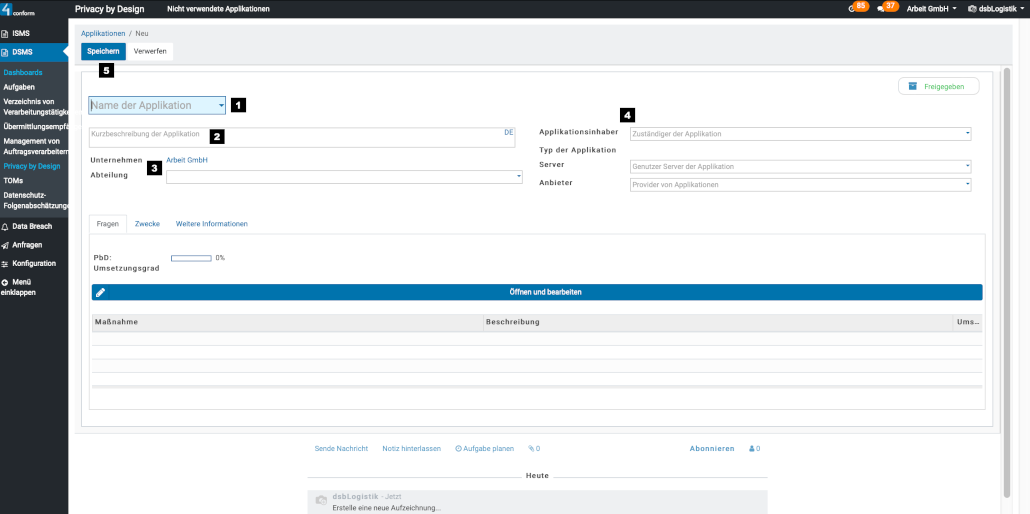Expand the Server dropdown
Viewport: 1030px width, 514px height.
coord(967,166)
